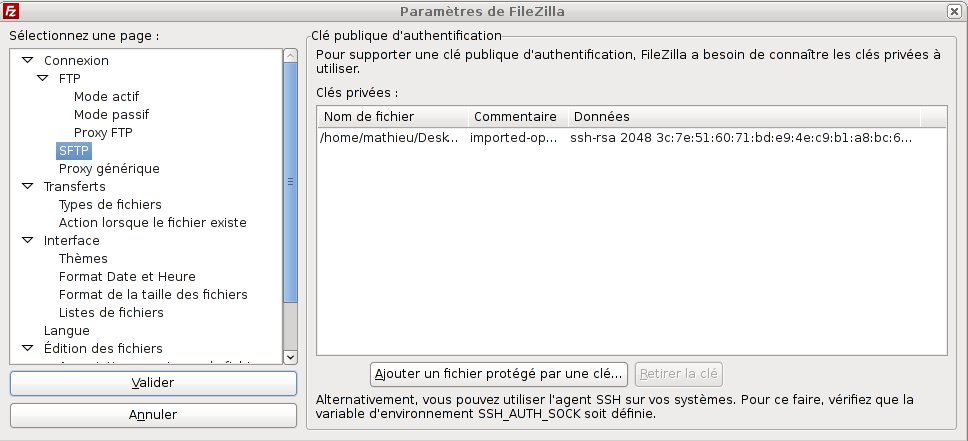
Task: Click the Valider button
Action: coord(153,383)
